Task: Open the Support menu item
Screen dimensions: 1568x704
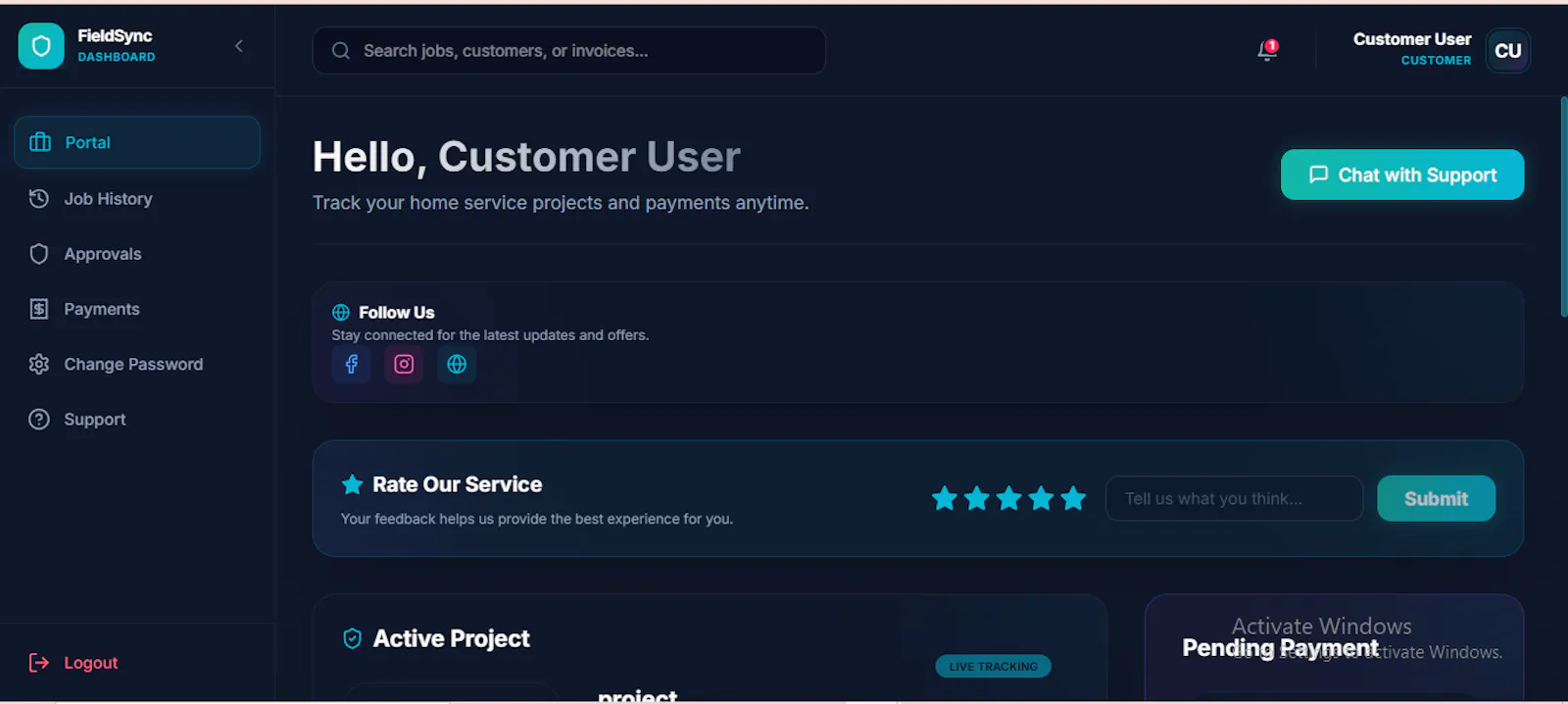Action: [137, 419]
